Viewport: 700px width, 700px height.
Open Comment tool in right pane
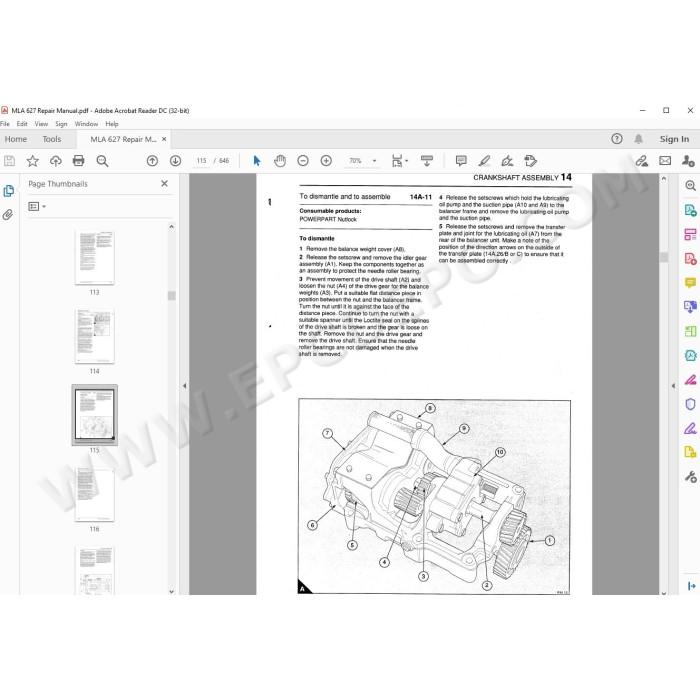(690, 282)
